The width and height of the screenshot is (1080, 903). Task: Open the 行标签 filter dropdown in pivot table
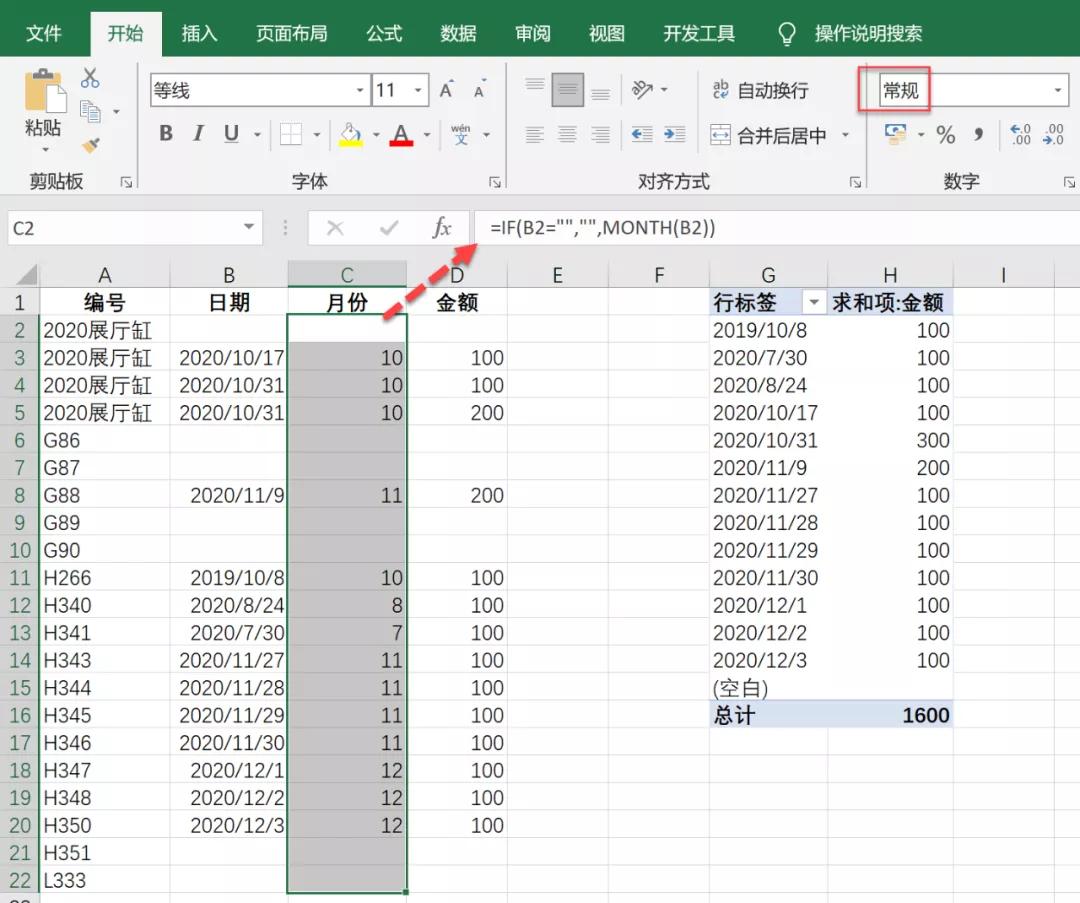point(815,303)
